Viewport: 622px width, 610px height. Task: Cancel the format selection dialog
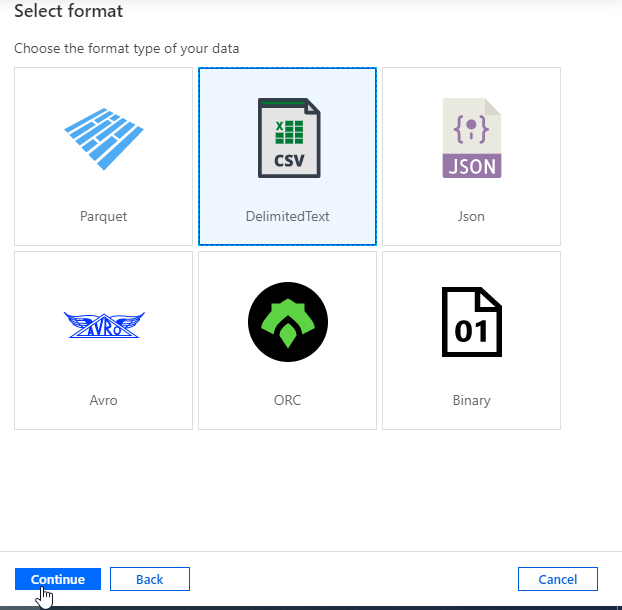pyautogui.click(x=557, y=579)
